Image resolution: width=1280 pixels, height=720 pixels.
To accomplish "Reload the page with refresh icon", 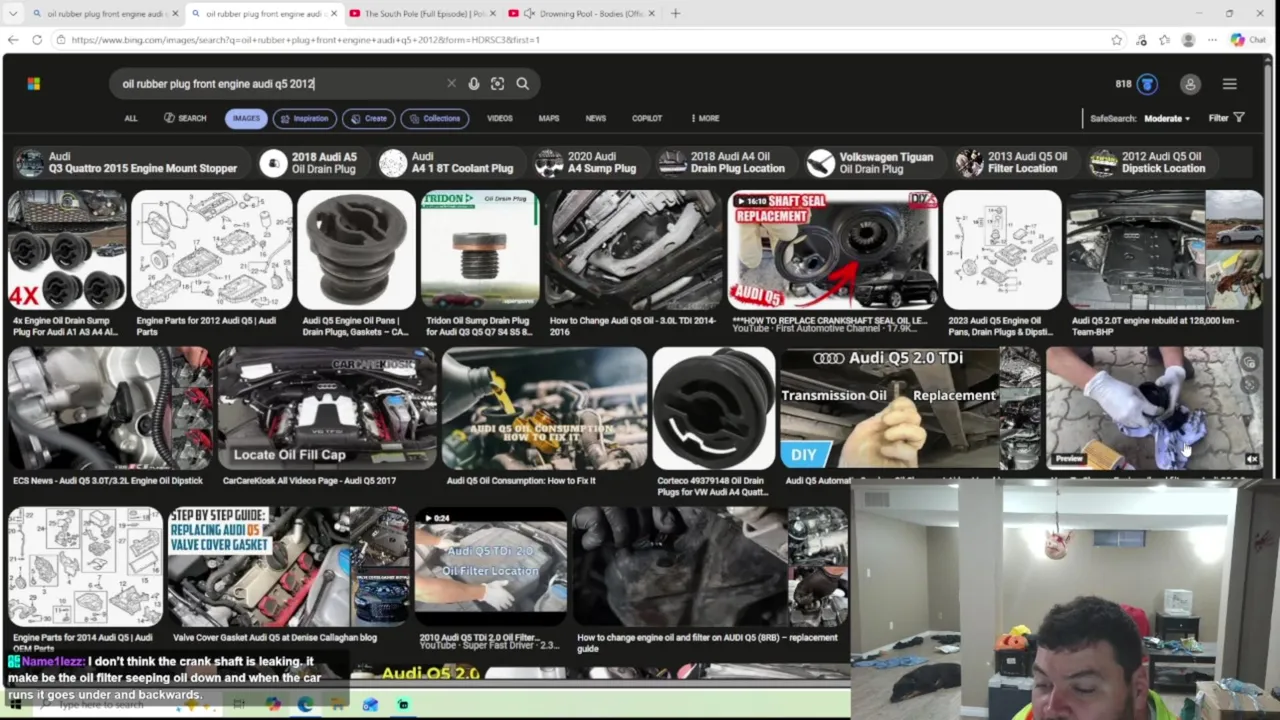I will pos(37,40).
